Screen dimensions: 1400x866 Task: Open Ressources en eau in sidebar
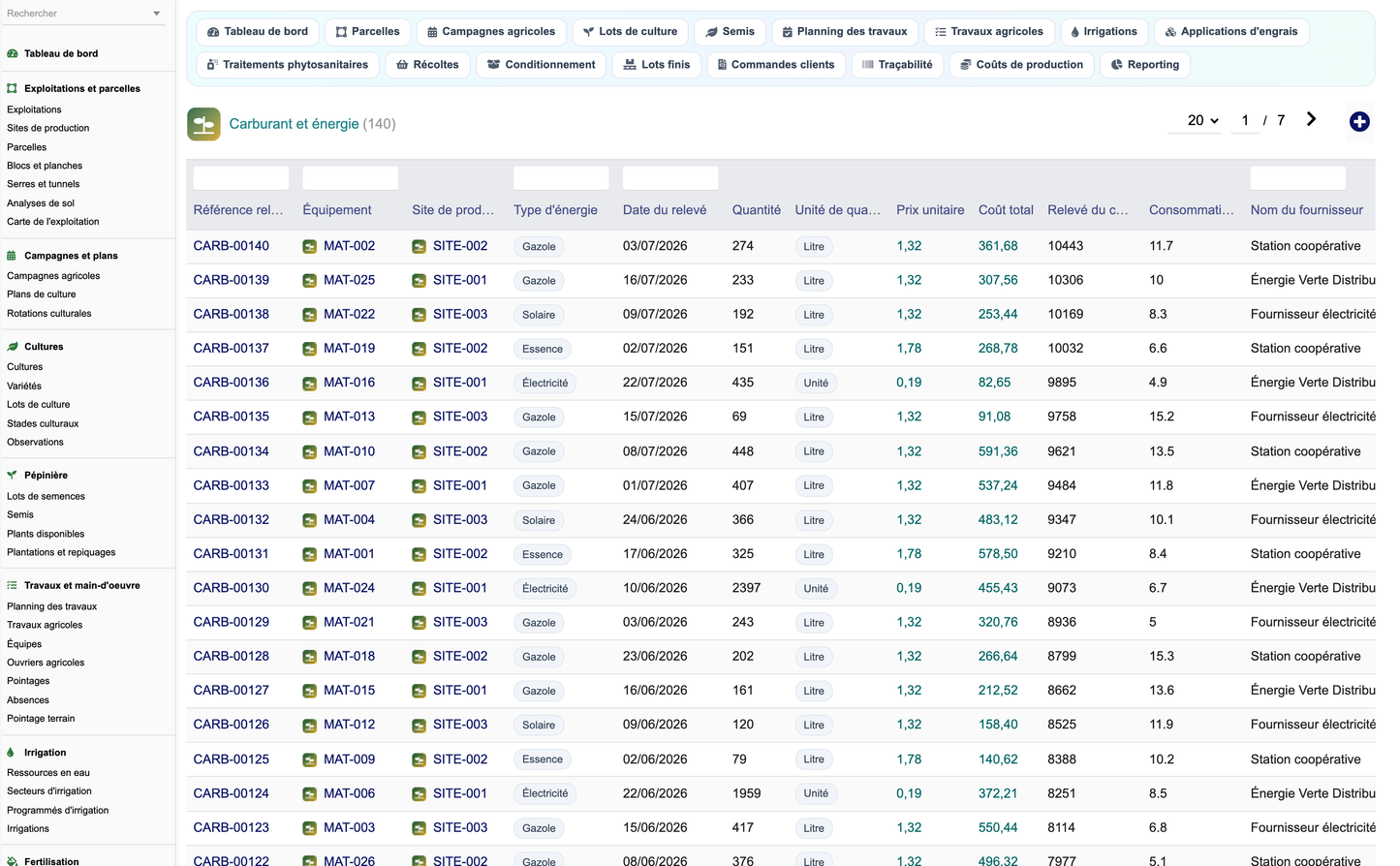pos(48,773)
